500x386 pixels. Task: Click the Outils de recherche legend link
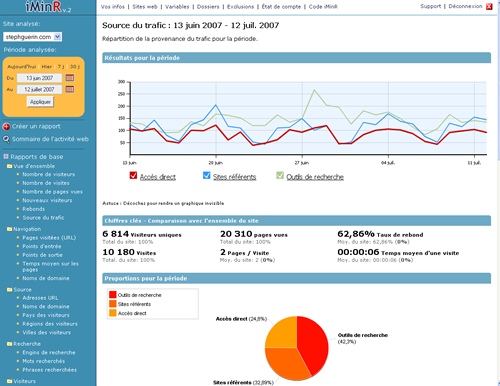click(315, 177)
